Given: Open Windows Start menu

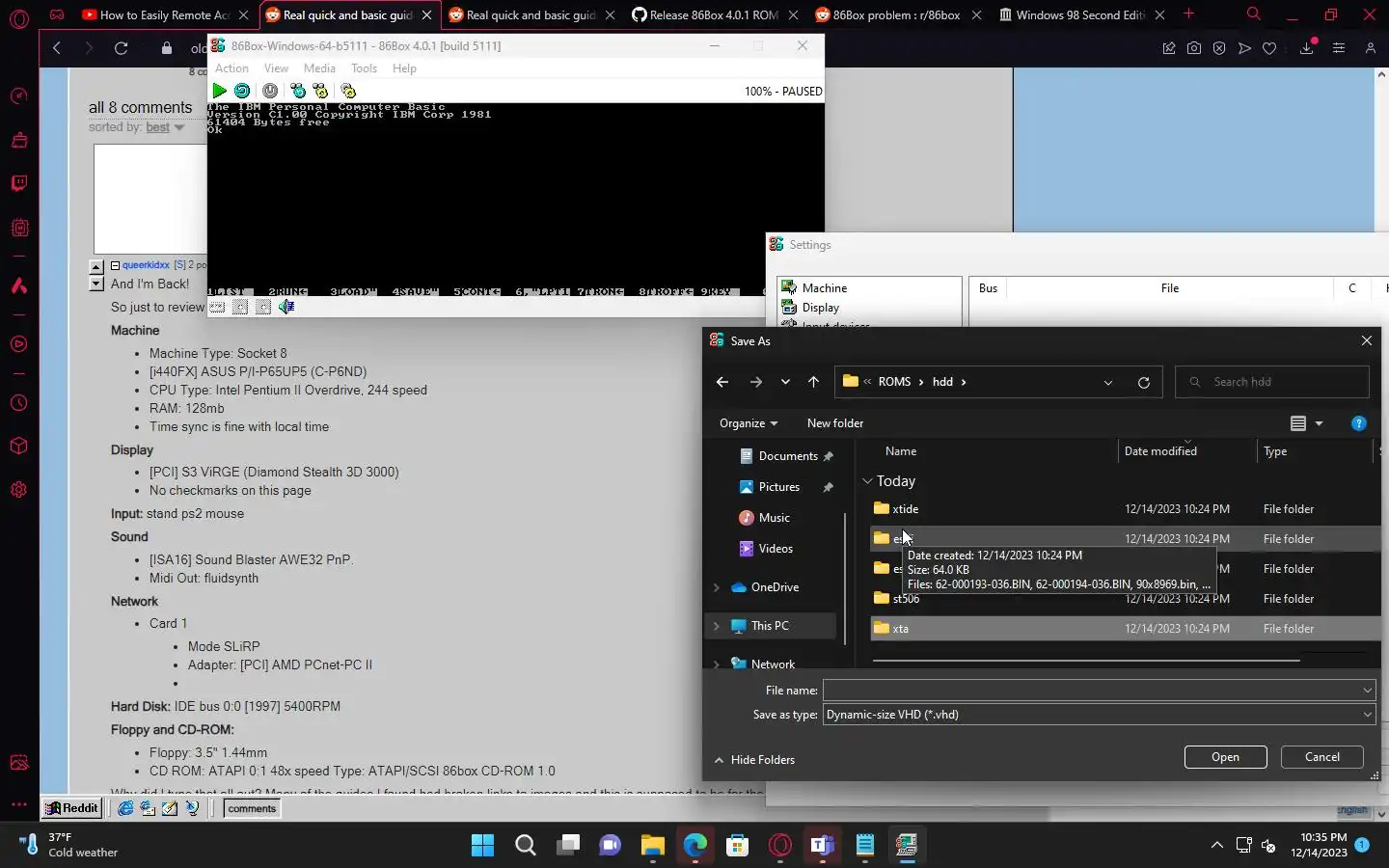Looking at the screenshot, I should click(x=482, y=846).
